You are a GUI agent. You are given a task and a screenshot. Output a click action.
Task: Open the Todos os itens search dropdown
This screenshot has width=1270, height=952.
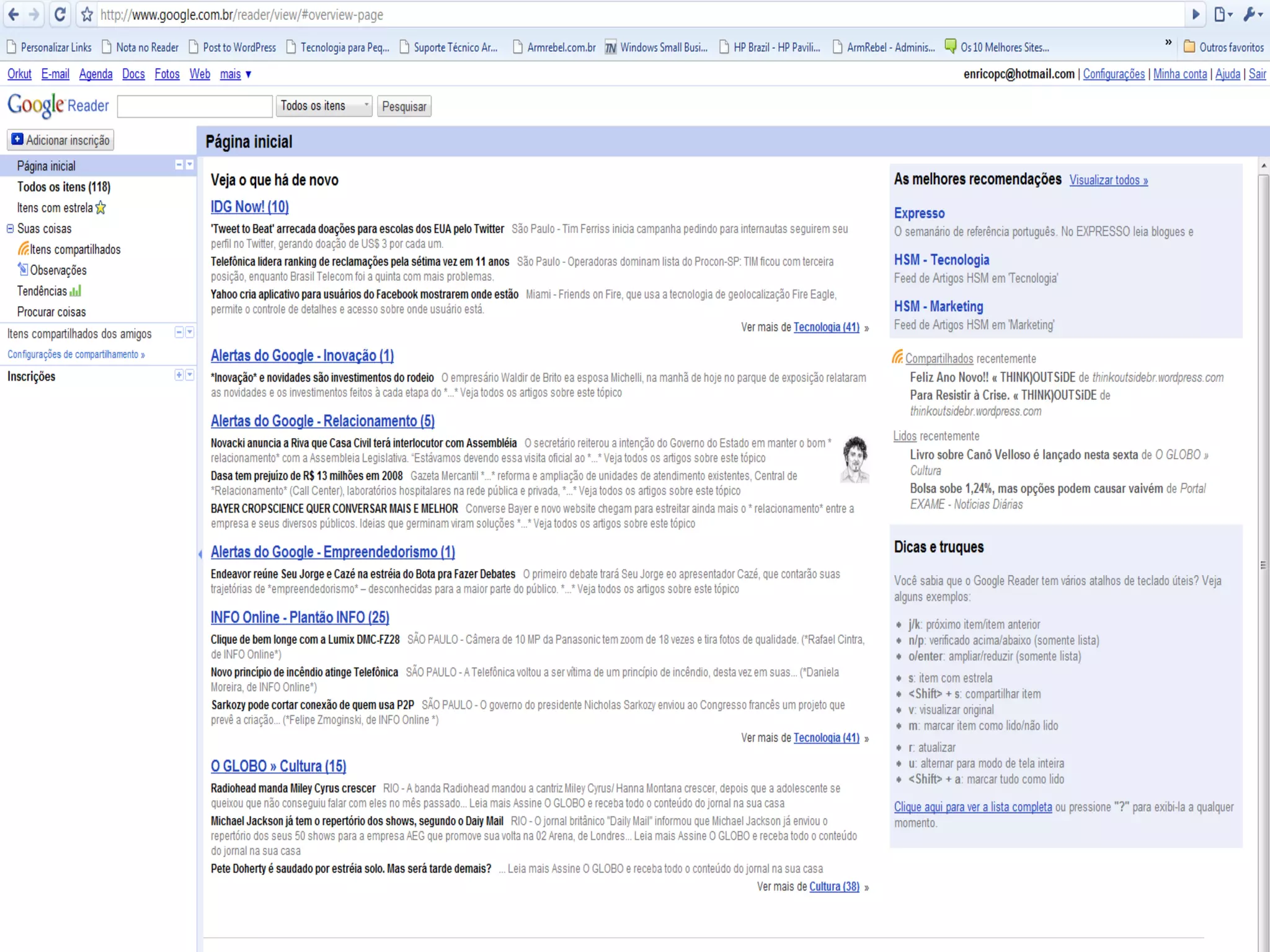coord(324,106)
